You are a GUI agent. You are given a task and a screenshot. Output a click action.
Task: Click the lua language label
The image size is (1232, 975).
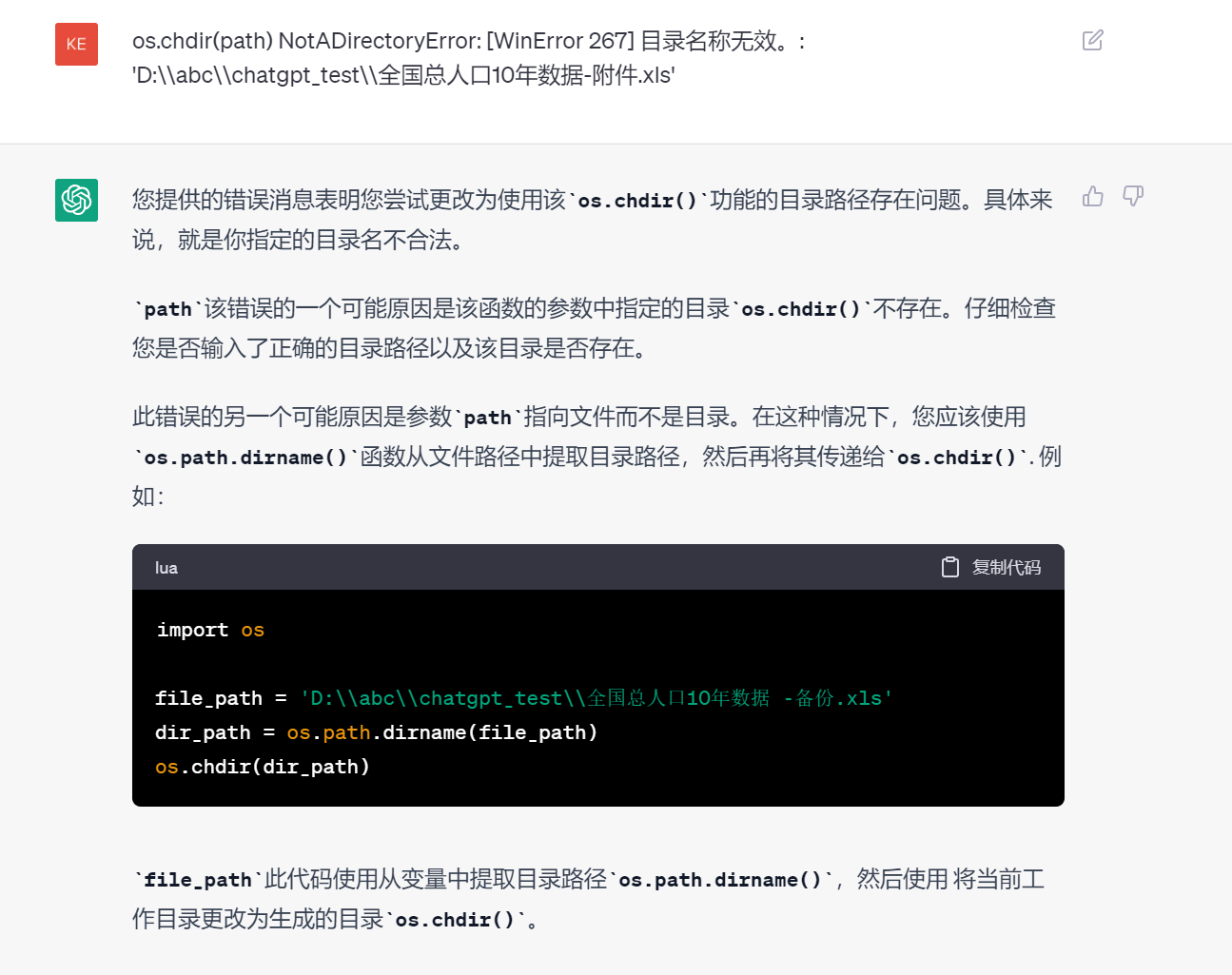click(x=166, y=568)
